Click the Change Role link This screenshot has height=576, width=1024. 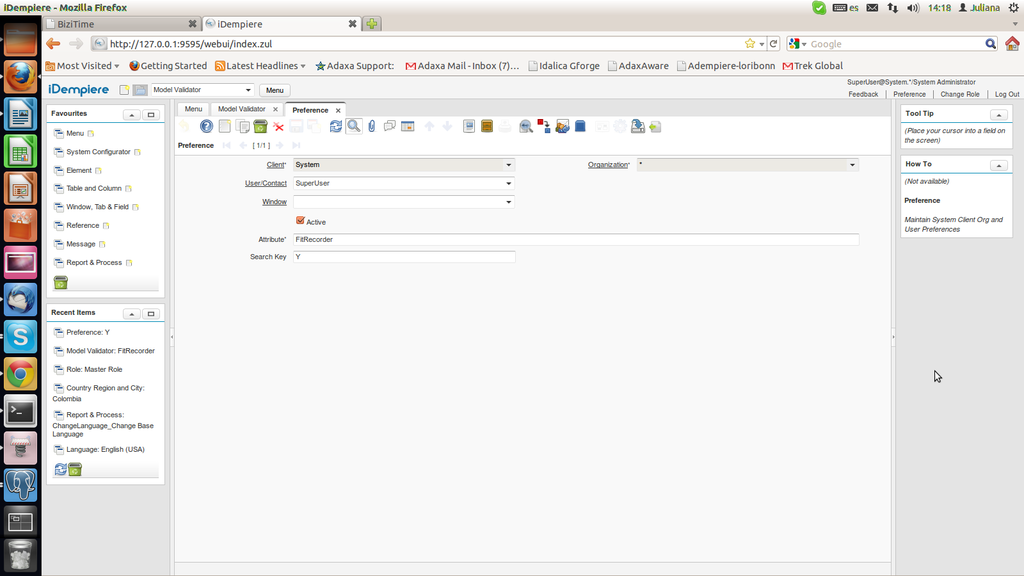(959, 94)
